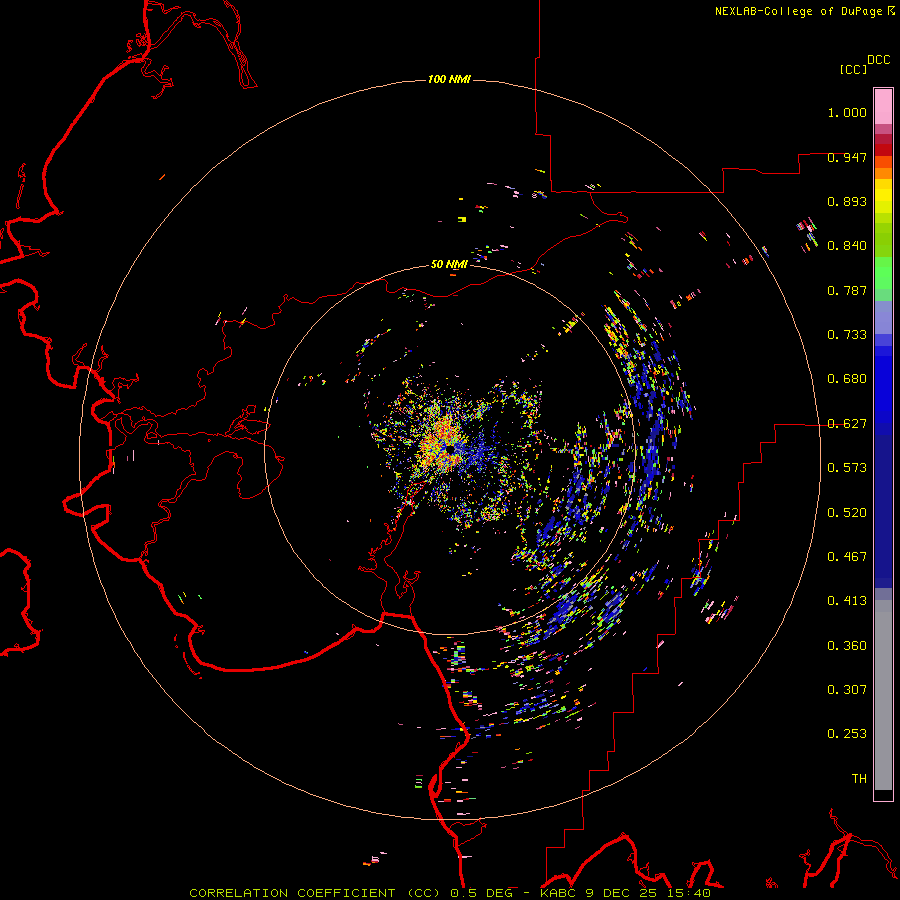Image resolution: width=900 pixels, height=900 pixels.
Task: Select the 0.253 legend value
Action: click(x=847, y=734)
